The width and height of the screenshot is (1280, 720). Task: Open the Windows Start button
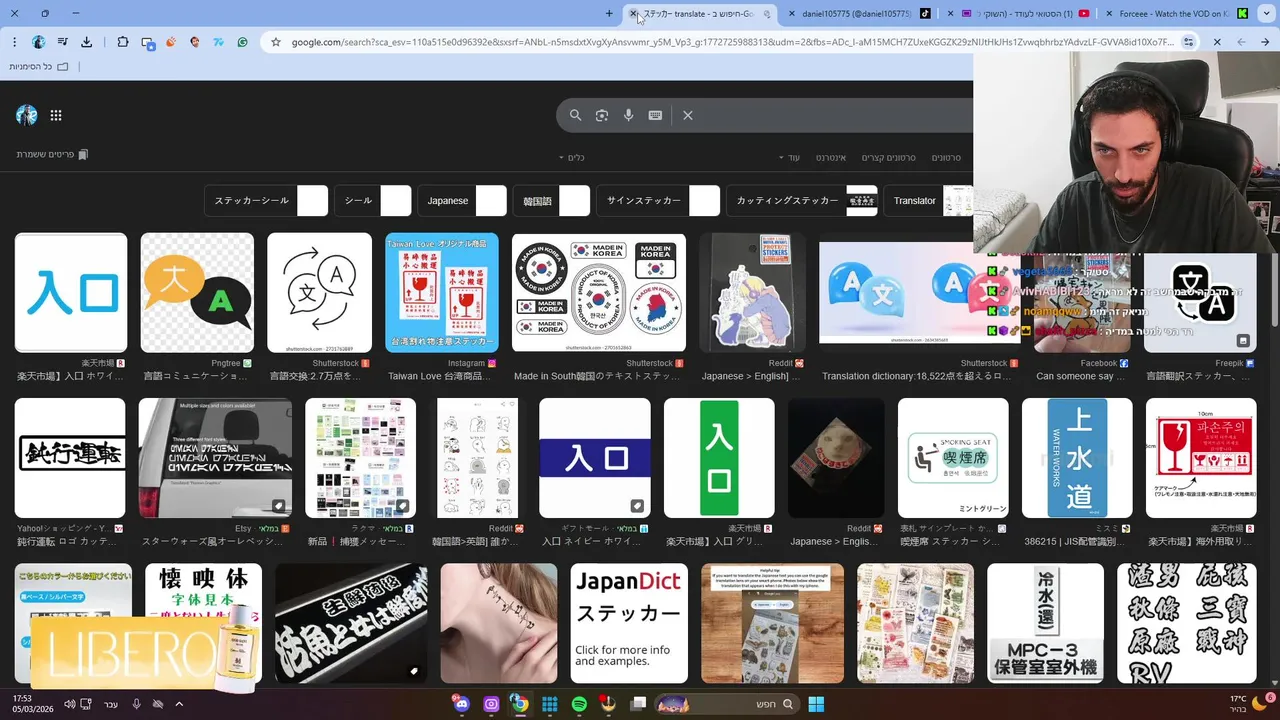[816, 704]
